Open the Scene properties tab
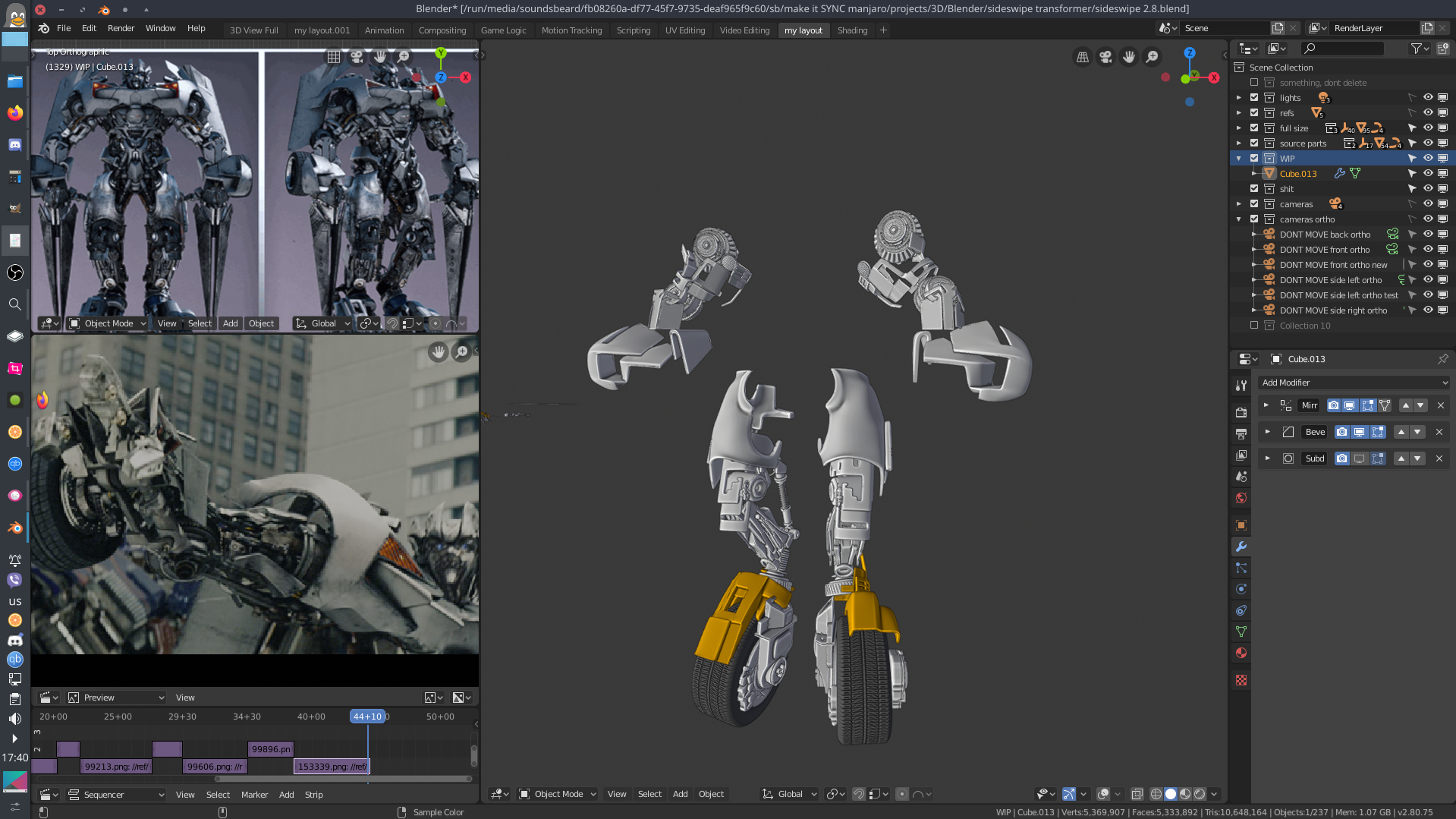1456x819 pixels. [1241, 476]
